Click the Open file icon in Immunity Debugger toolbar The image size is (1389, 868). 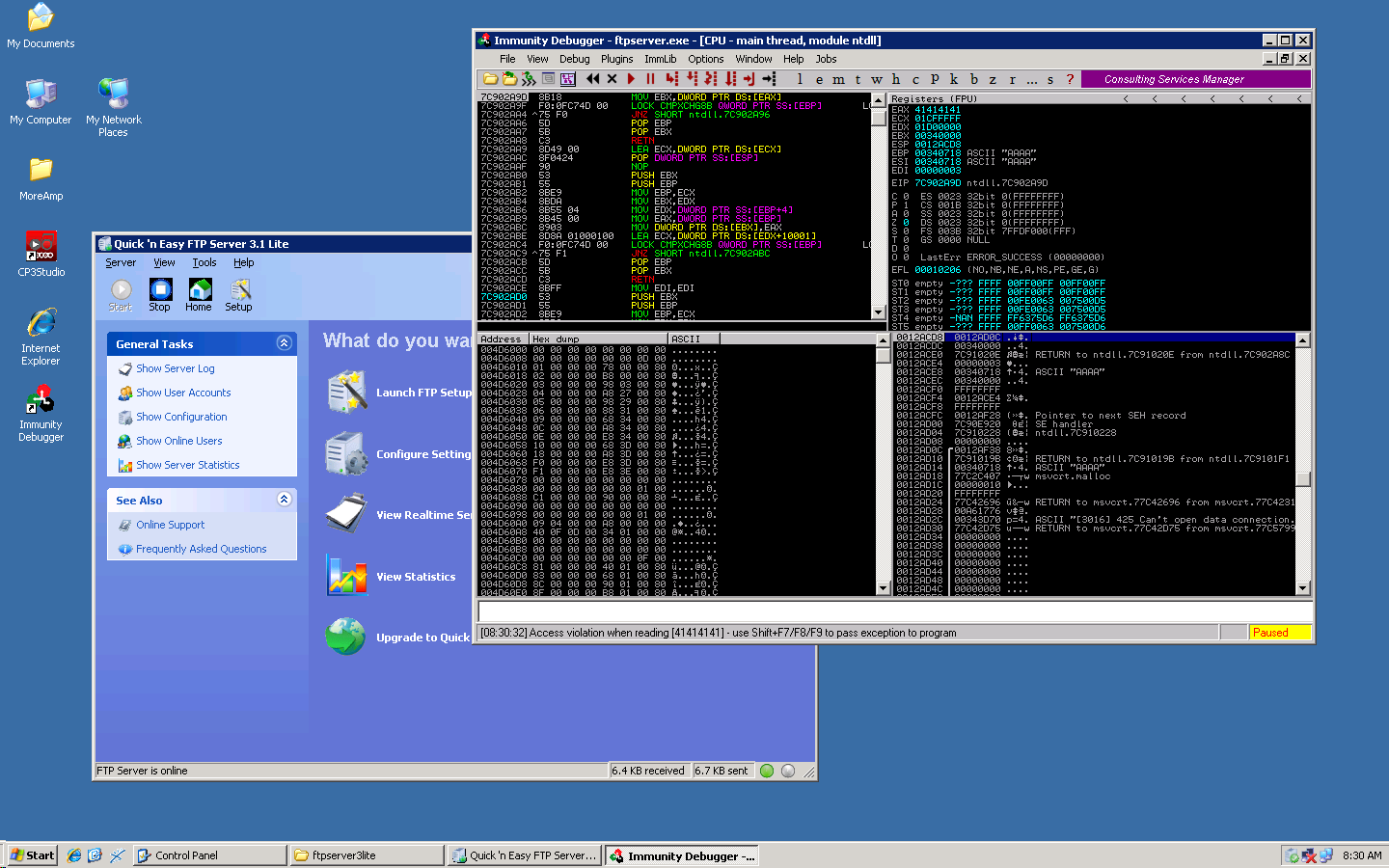[490, 79]
